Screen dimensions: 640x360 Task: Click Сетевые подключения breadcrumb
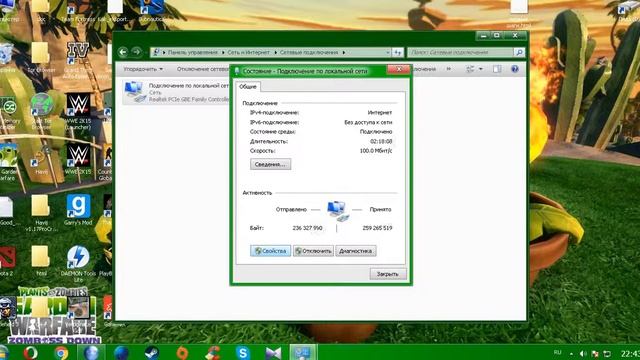(x=309, y=52)
